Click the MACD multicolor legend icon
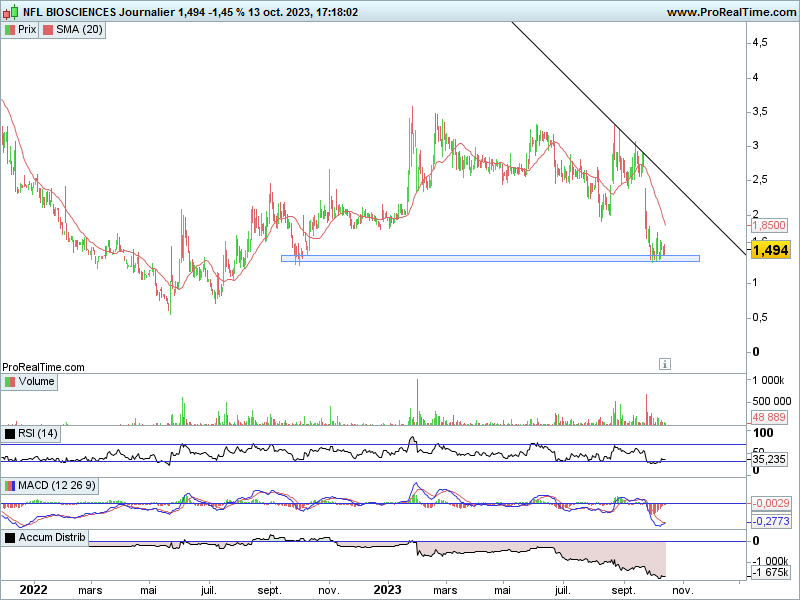The image size is (800, 600). point(10,486)
